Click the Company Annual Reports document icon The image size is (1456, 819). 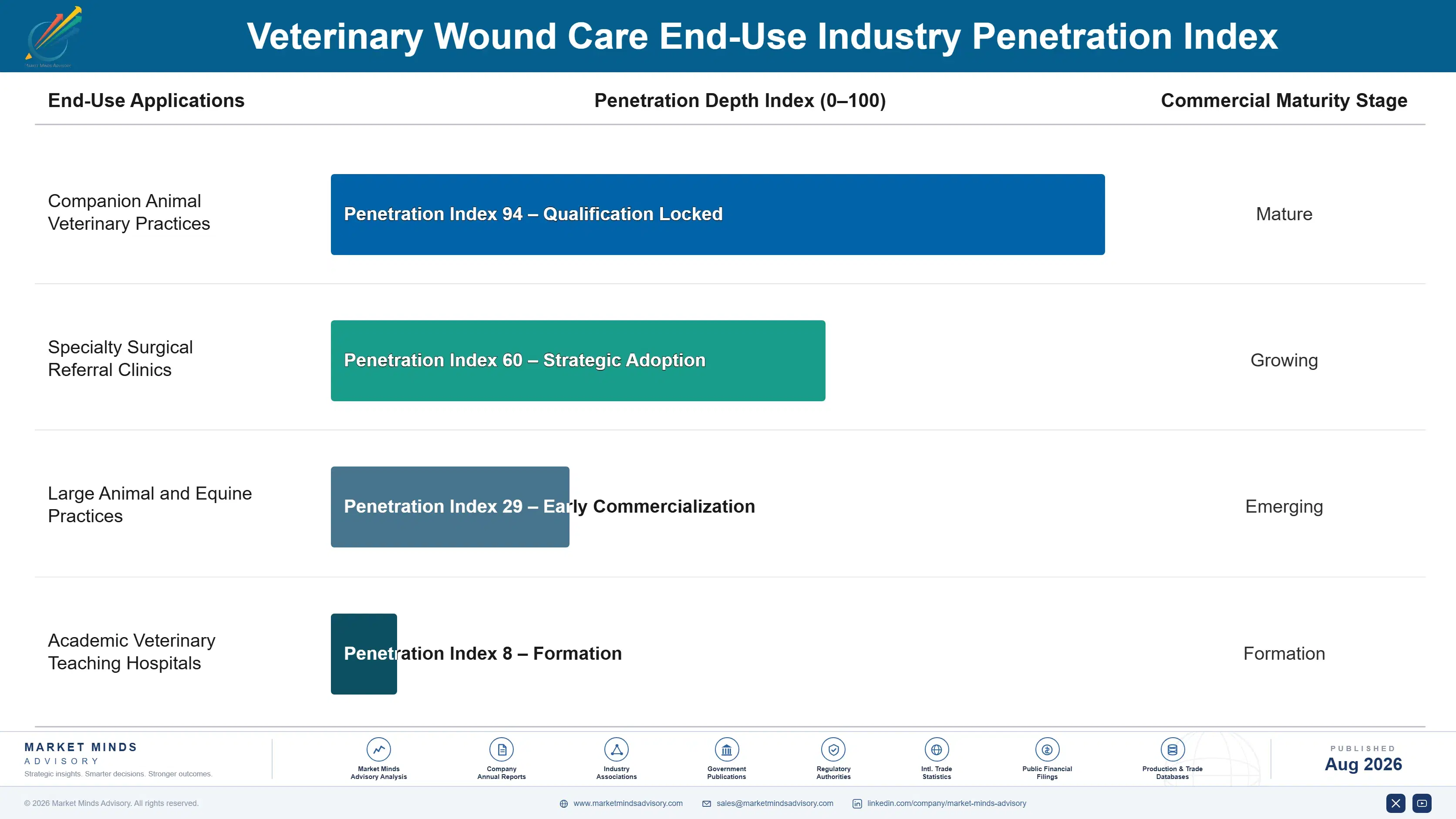pyautogui.click(x=501, y=749)
